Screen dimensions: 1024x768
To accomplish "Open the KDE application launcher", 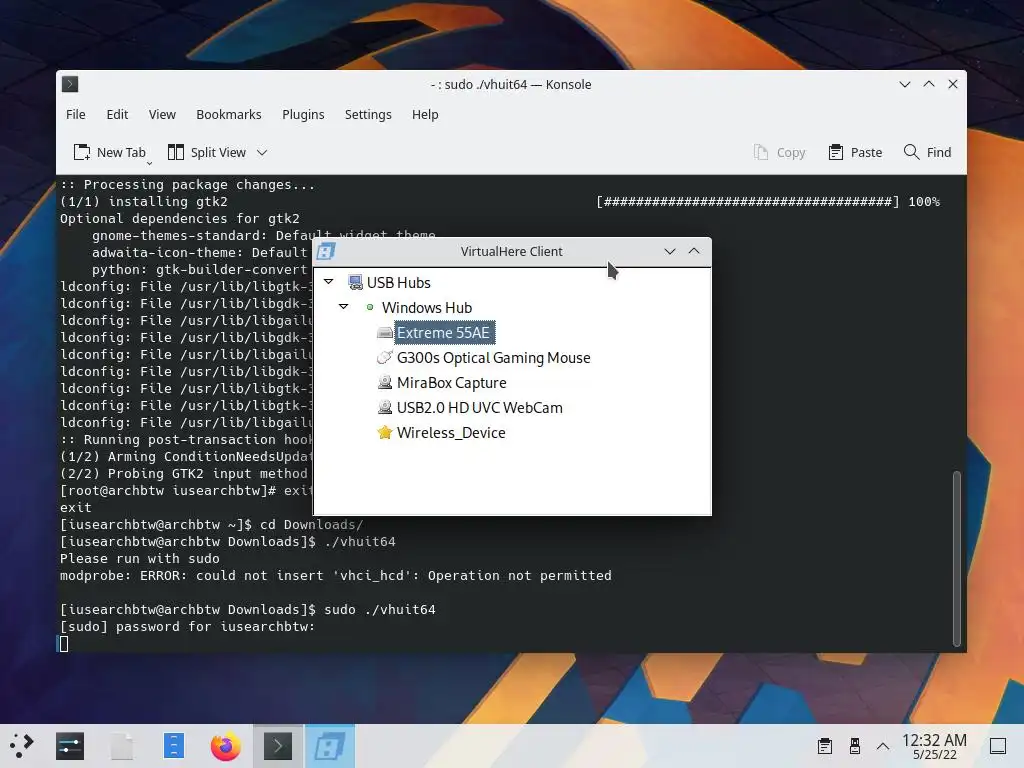I will click(x=22, y=746).
